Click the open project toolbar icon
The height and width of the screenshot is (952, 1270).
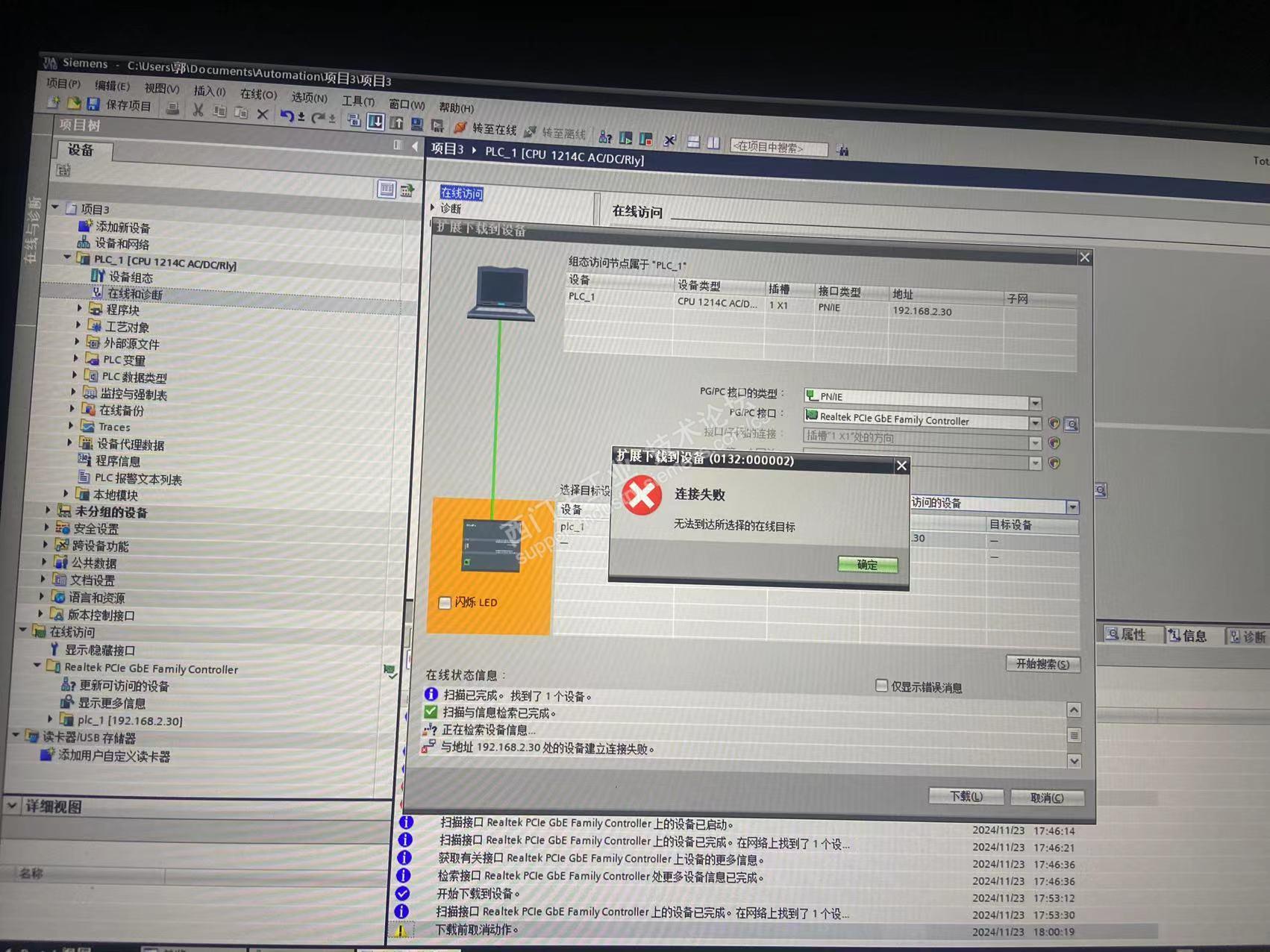(74, 103)
